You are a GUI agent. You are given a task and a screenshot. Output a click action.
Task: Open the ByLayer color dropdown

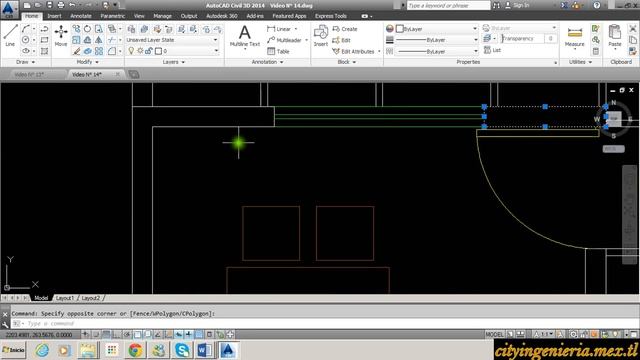click(436, 29)
